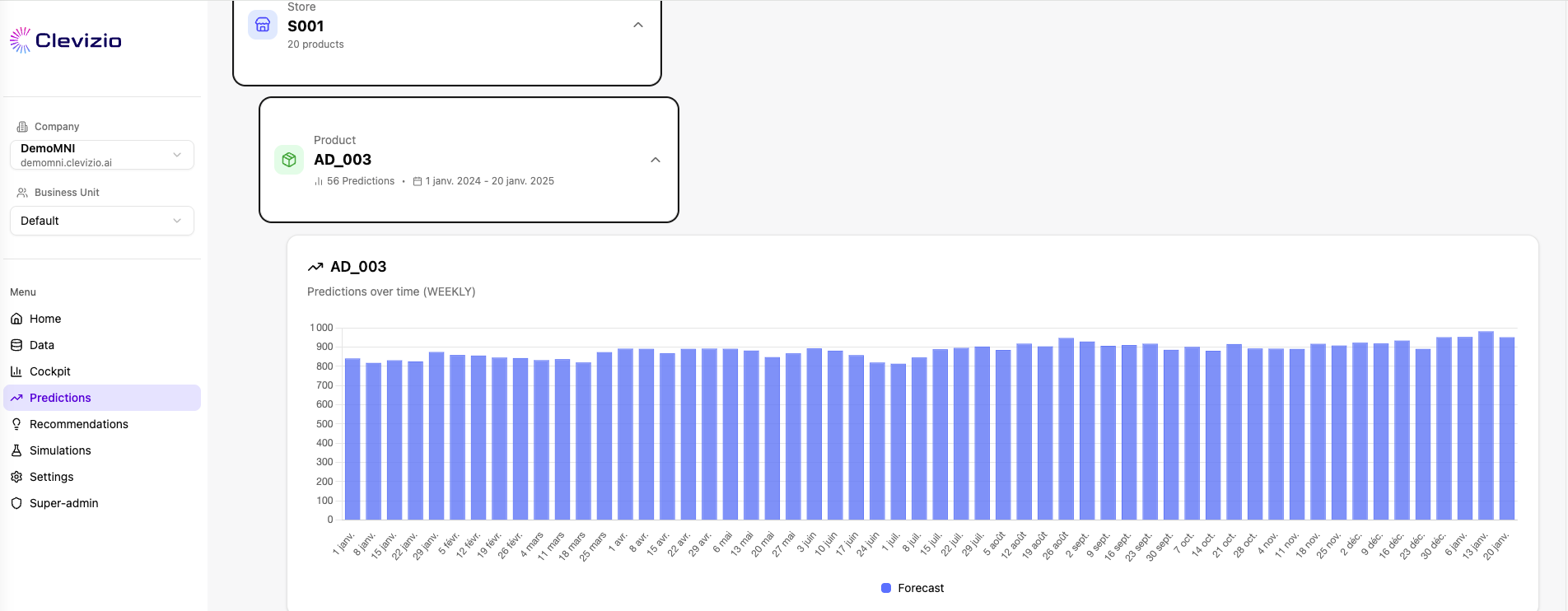Click the green product box icon

(x=289, y=160)
